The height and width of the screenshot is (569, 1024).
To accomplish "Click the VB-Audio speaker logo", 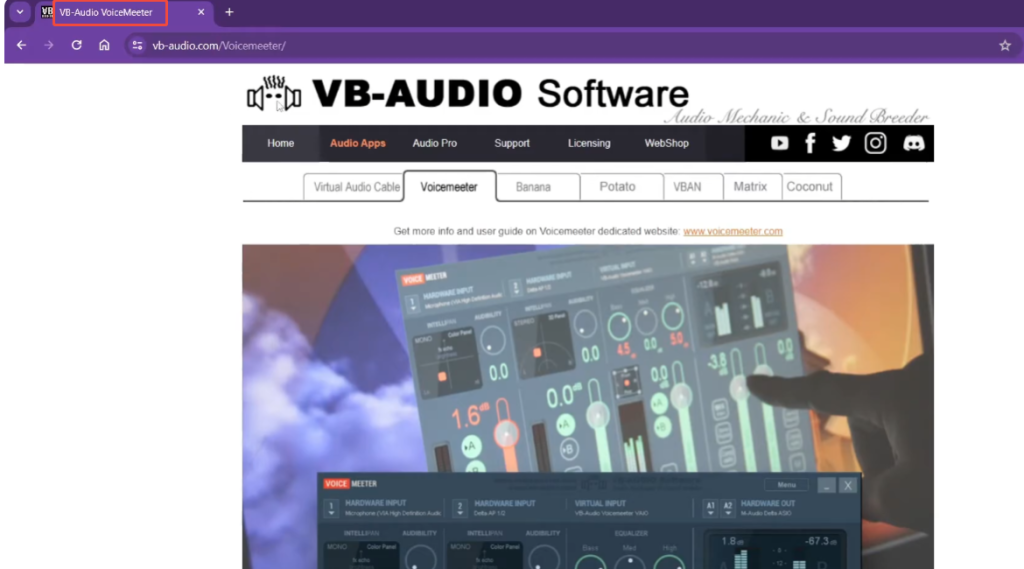I will (274, 94).
